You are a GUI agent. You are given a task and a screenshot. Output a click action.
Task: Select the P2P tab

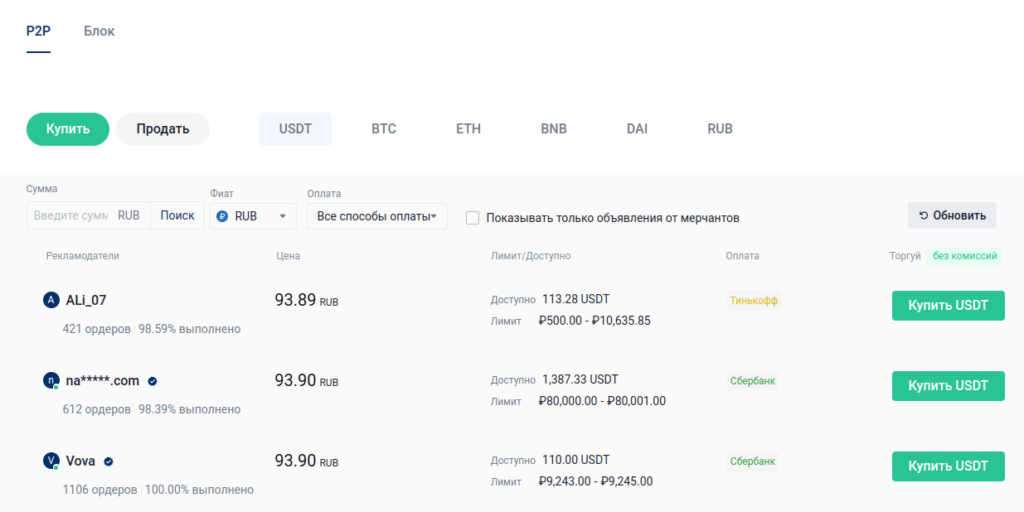click(x=38, y=31)
